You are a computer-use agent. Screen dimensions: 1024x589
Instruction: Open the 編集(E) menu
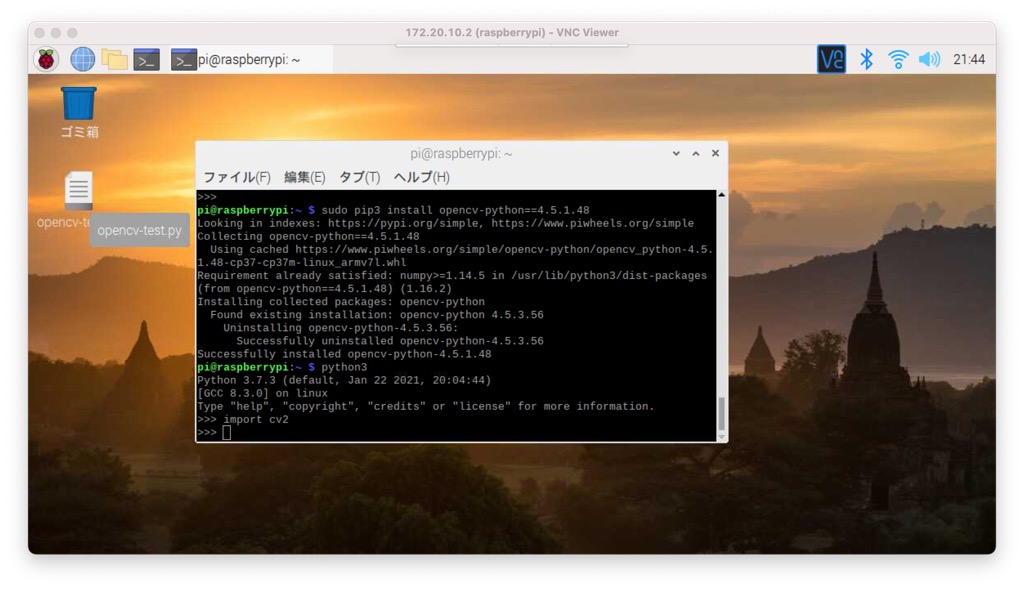click(304, 177)
